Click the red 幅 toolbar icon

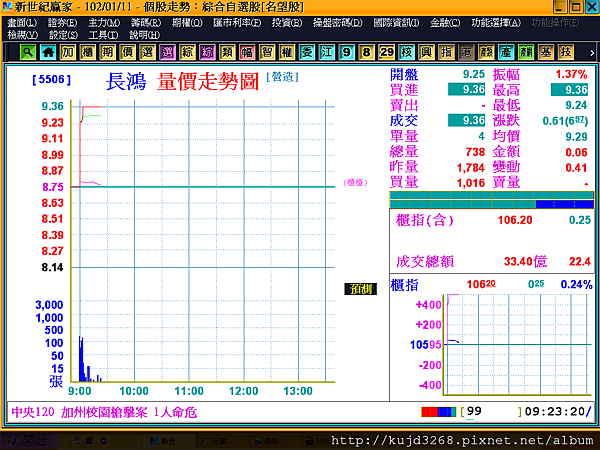point(247,52)
